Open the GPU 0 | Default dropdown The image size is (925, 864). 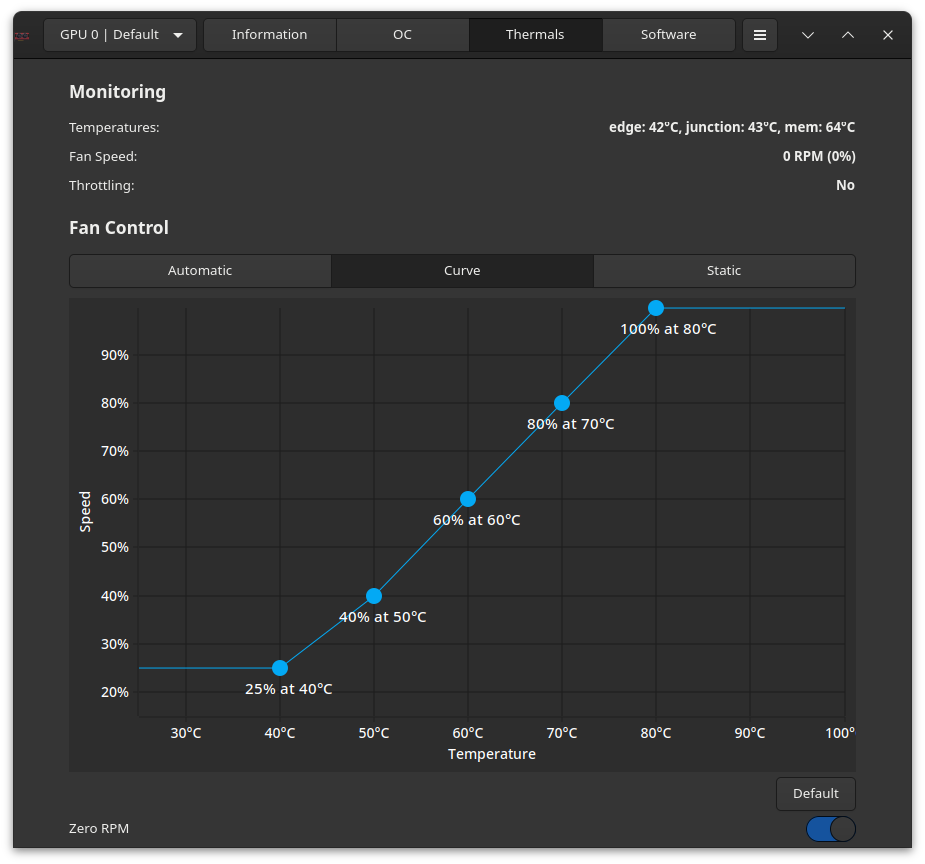pyautogui.click(x=121, y=35)
